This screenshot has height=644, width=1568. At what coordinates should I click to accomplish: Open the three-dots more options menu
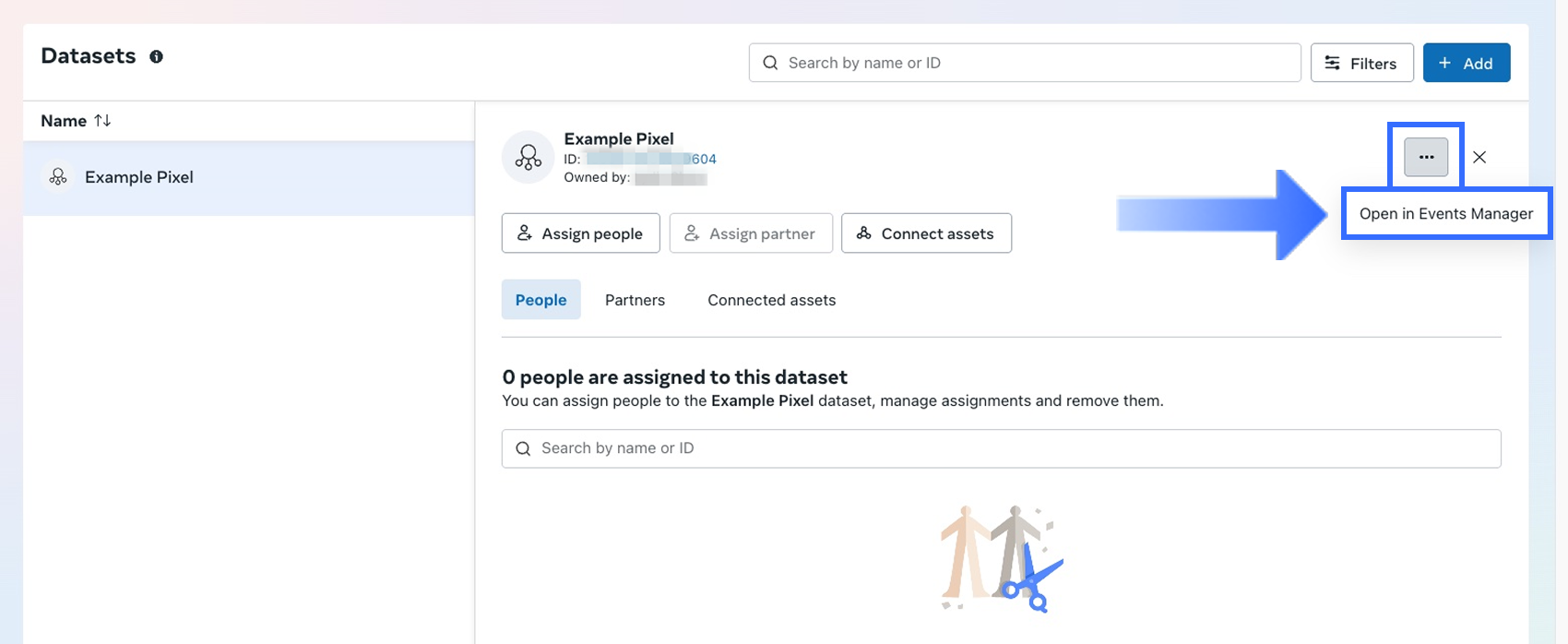pyautogui.click(x=1426, y=157)
